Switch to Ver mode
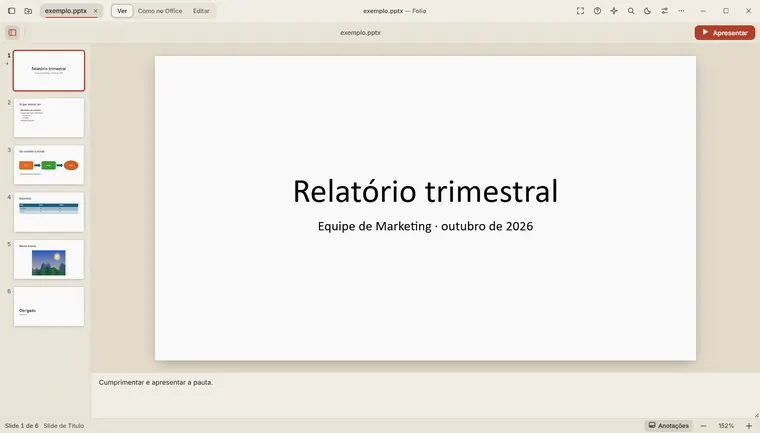Viewport: 760px width, 433px height. pos(122,11)
